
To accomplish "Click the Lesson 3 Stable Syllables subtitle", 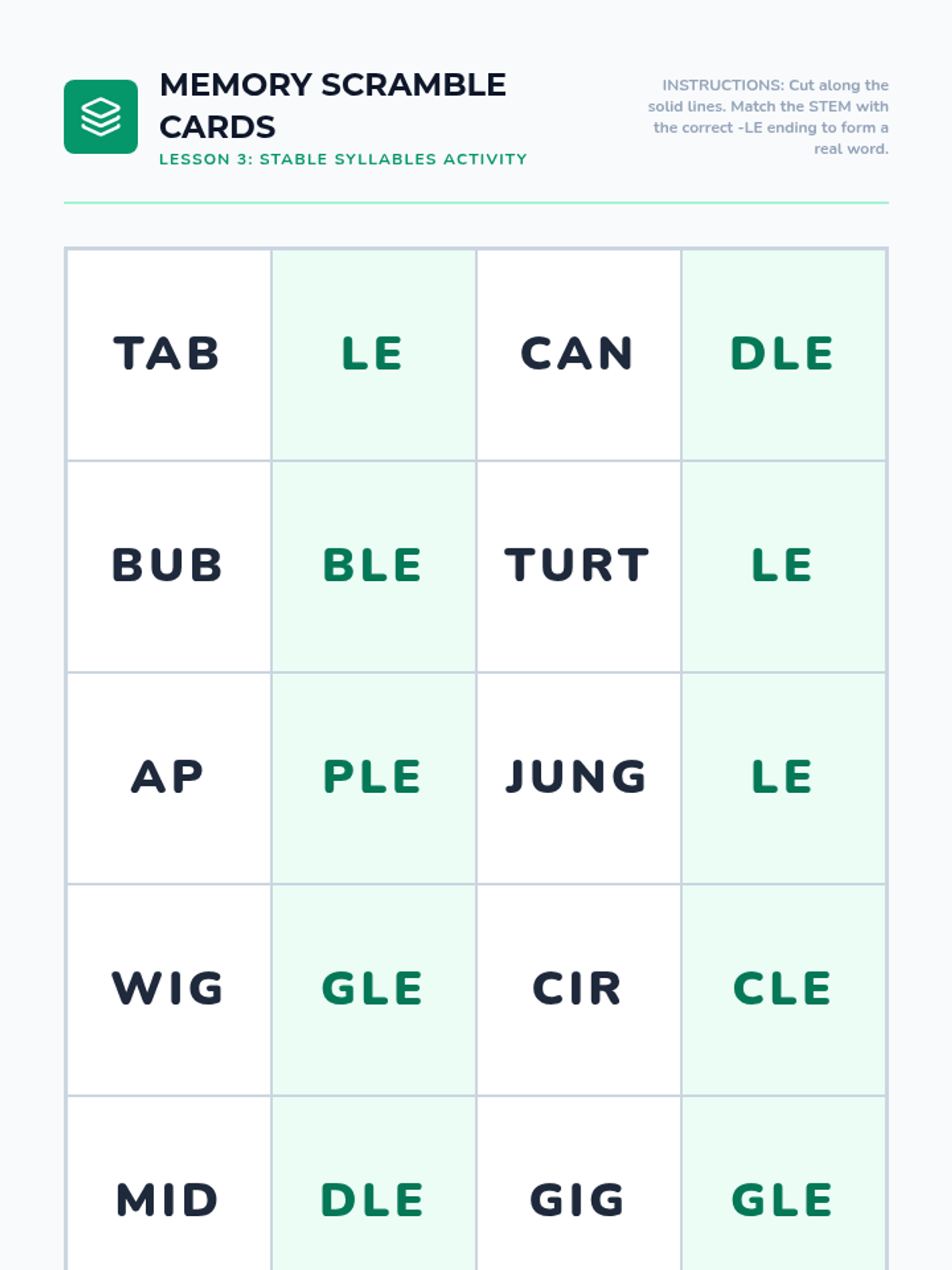I will 343,159.
